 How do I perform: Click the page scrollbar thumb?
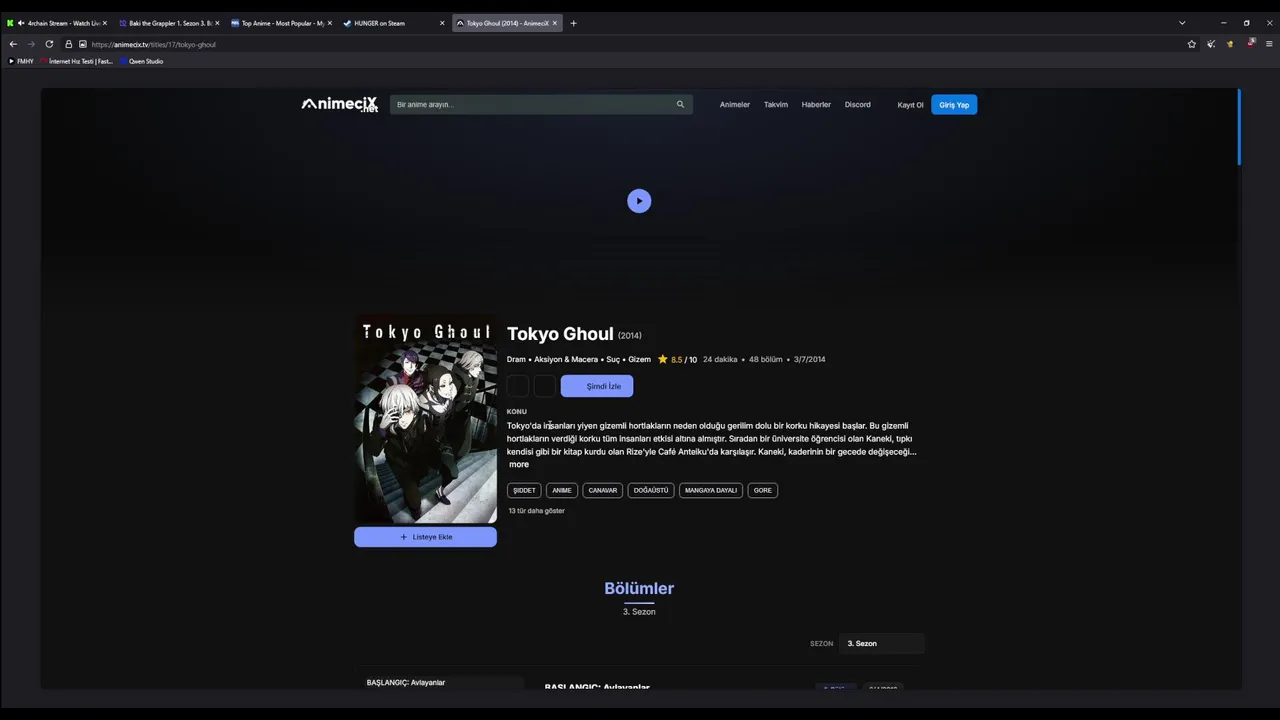point(1239,127)
